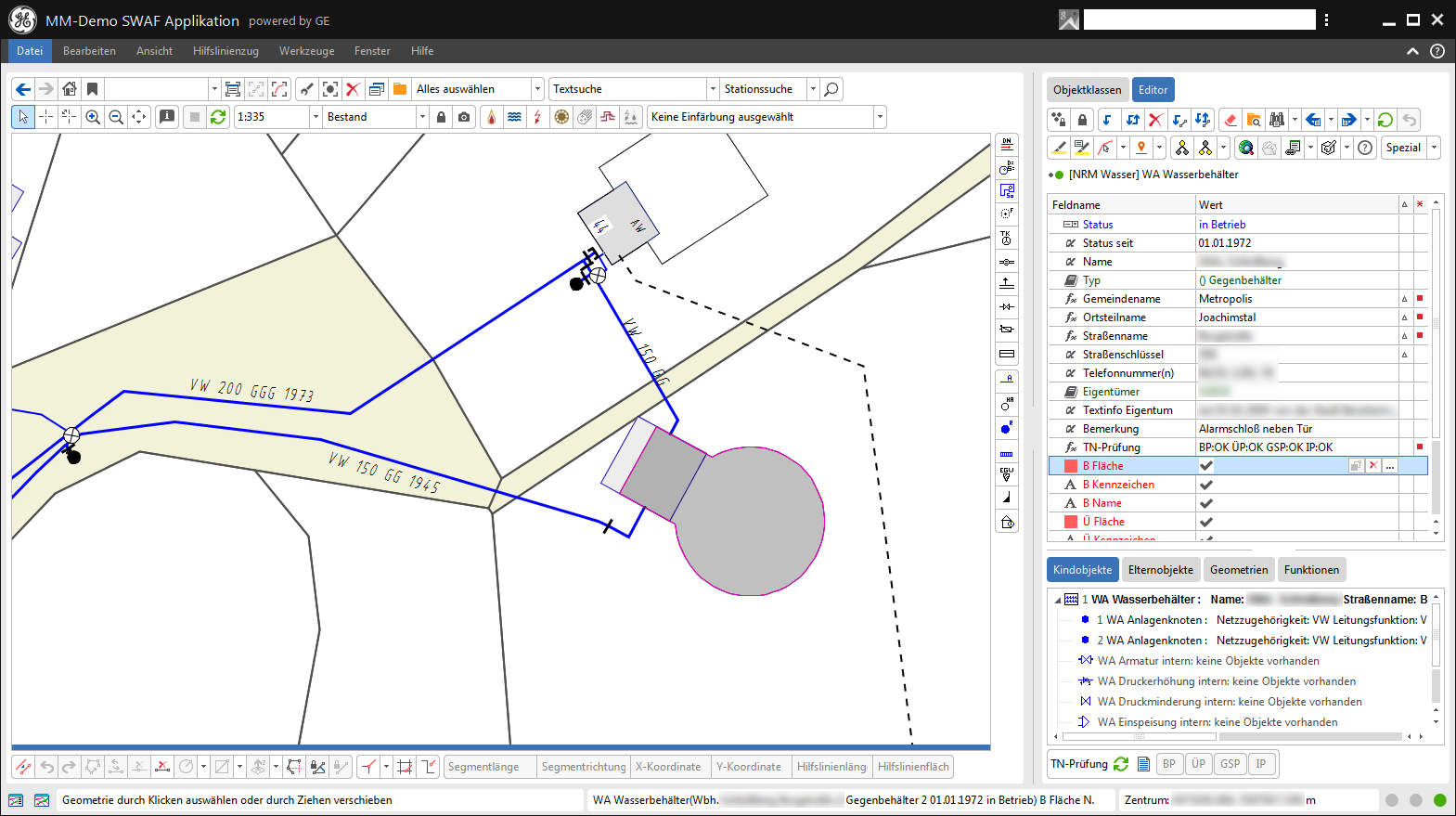Click the Geometrien button

tap(1238, 570)
